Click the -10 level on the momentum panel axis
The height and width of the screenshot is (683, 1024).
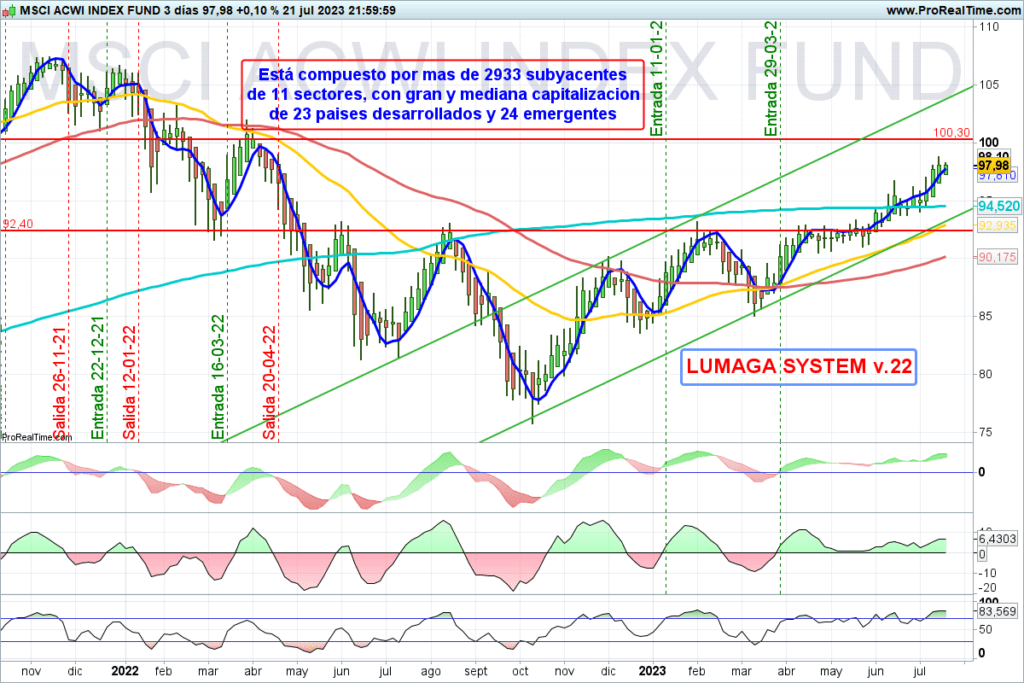pos(987,573)
